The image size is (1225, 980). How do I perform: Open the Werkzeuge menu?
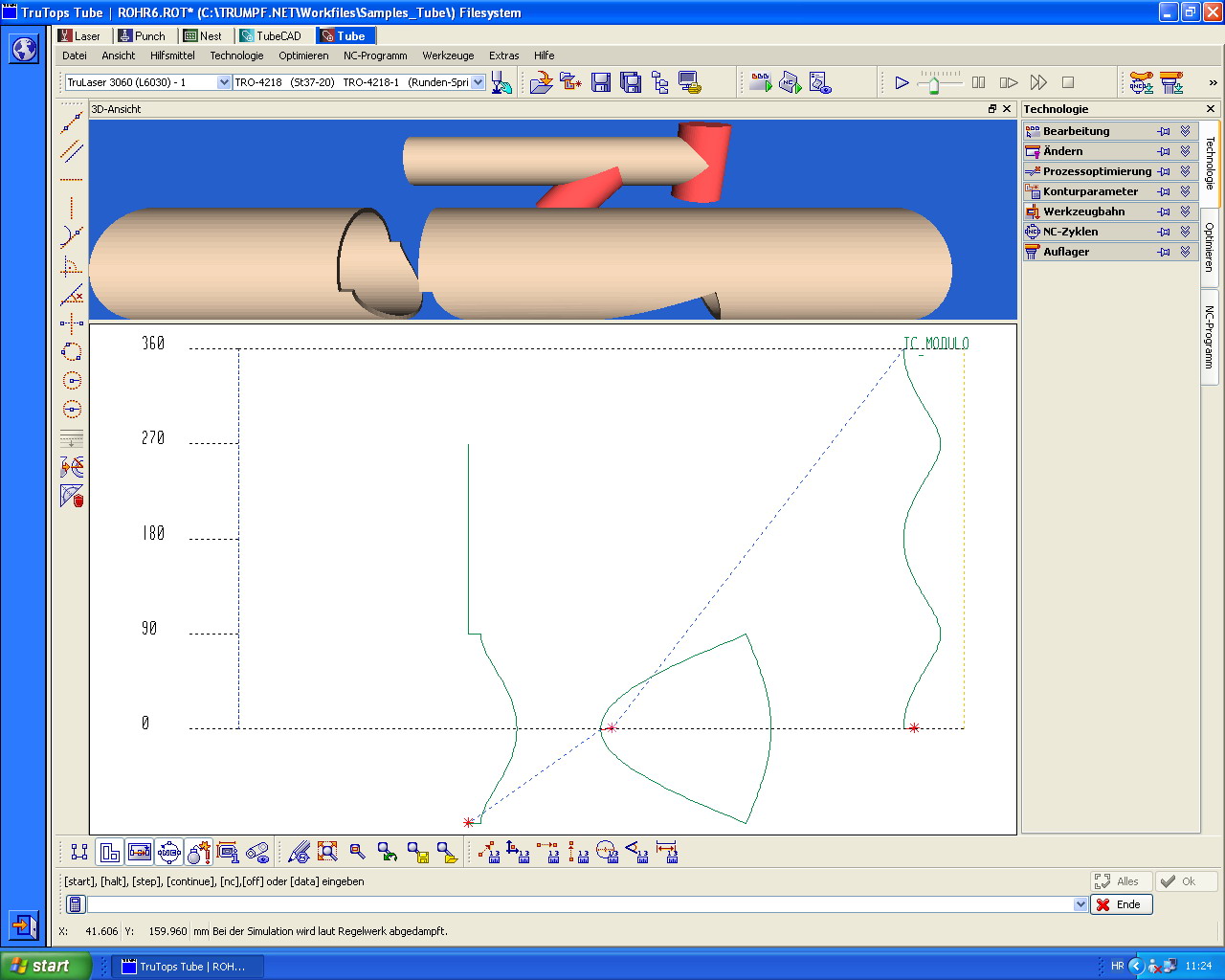coord(448,56)
